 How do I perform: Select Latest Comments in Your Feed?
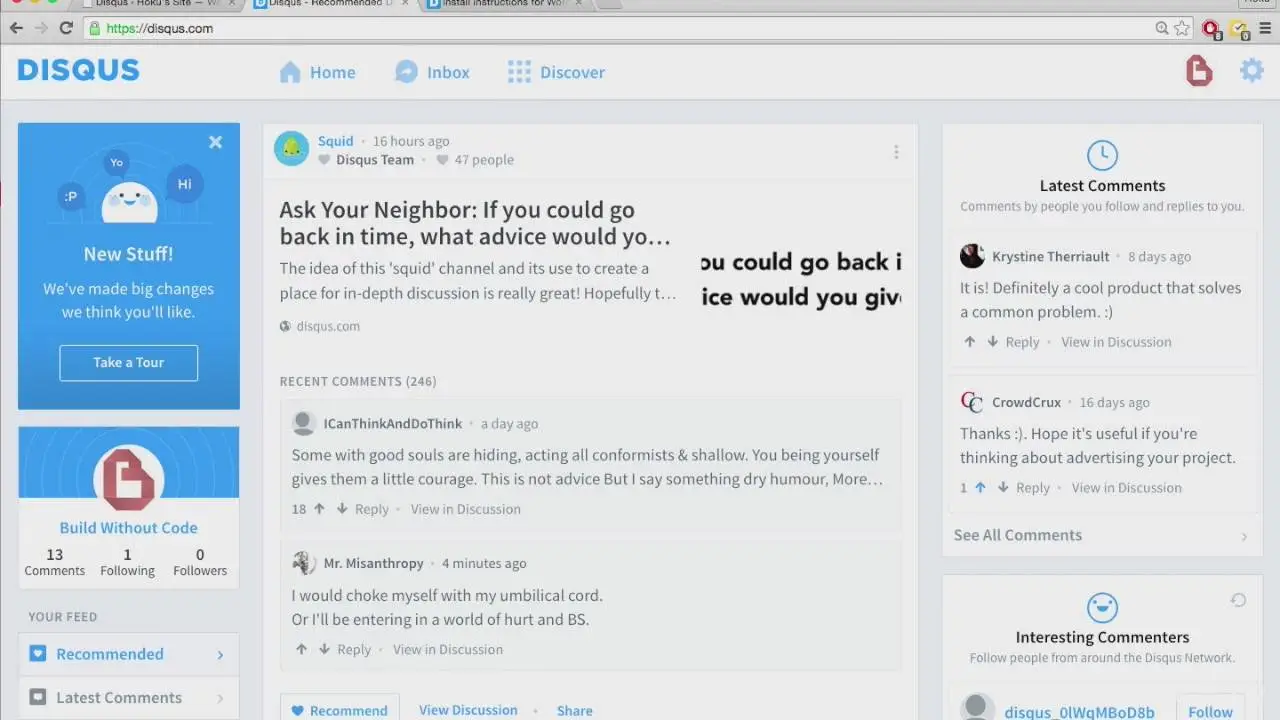pyautogui.click(x=128, y=698)
